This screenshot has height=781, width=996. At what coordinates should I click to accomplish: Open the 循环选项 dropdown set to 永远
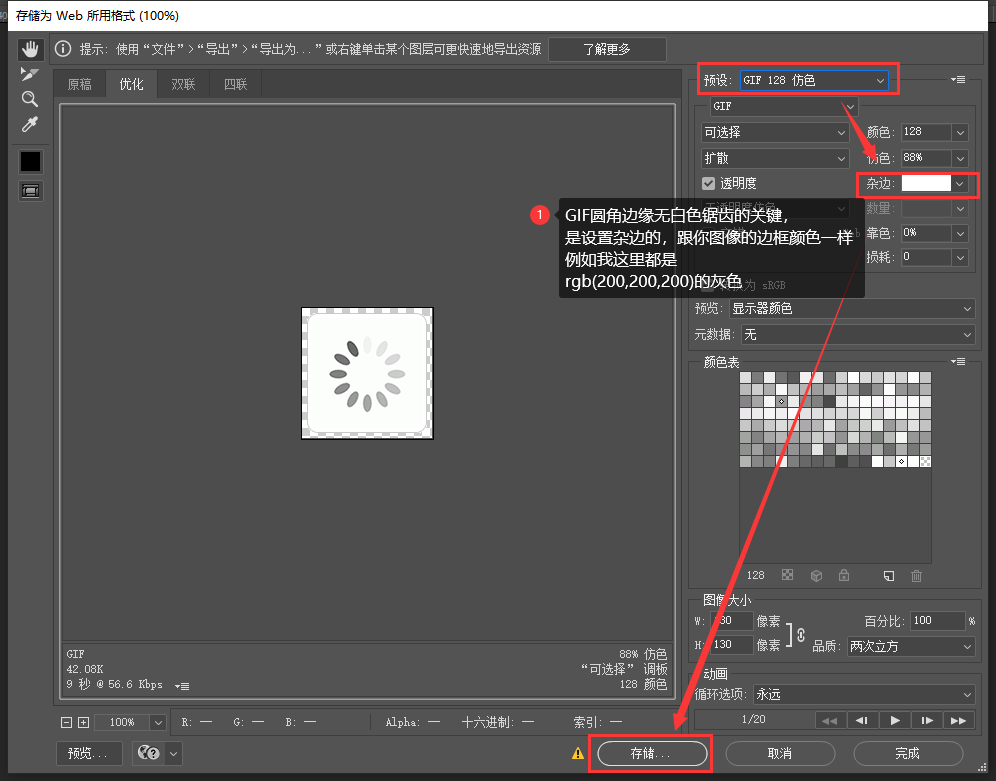click(x=864, y=694)
